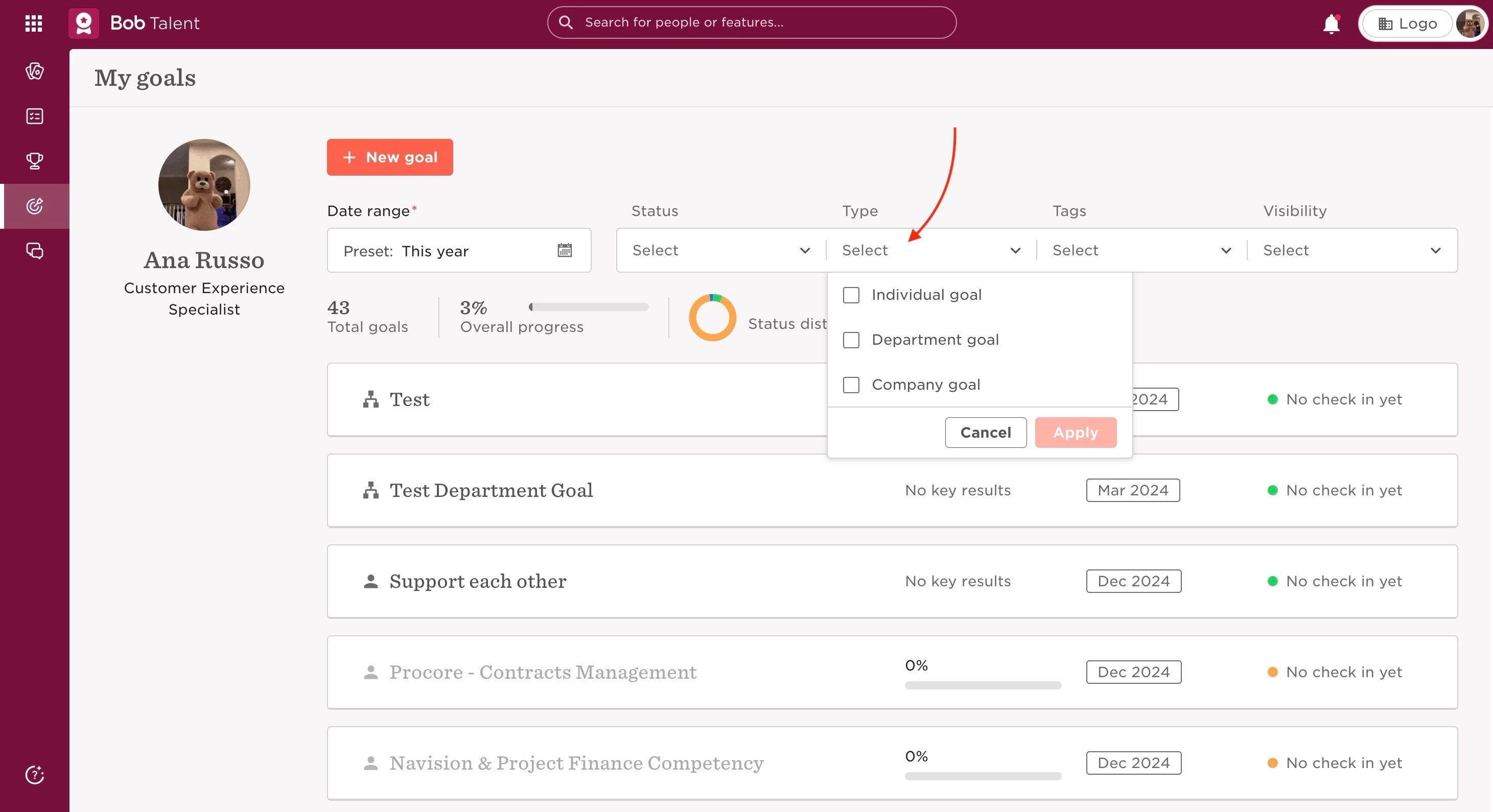Open Dec 2024 tag on Procore goal

coord(1134,672)
